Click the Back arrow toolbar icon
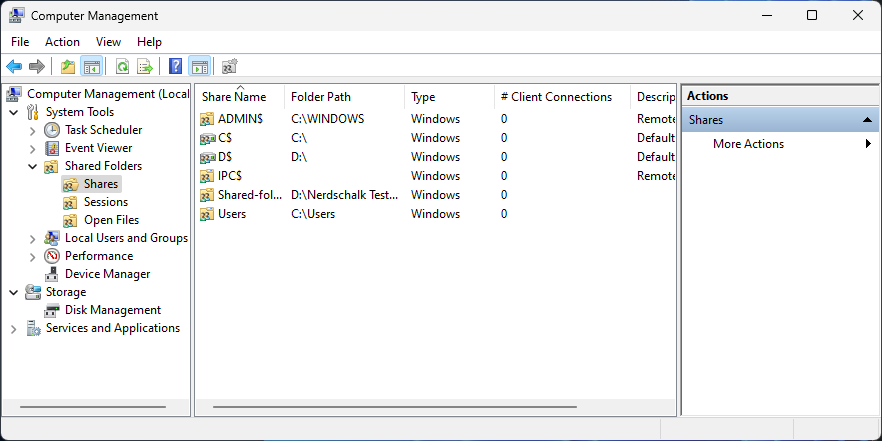The image size is (882, 441). (14, 67)
